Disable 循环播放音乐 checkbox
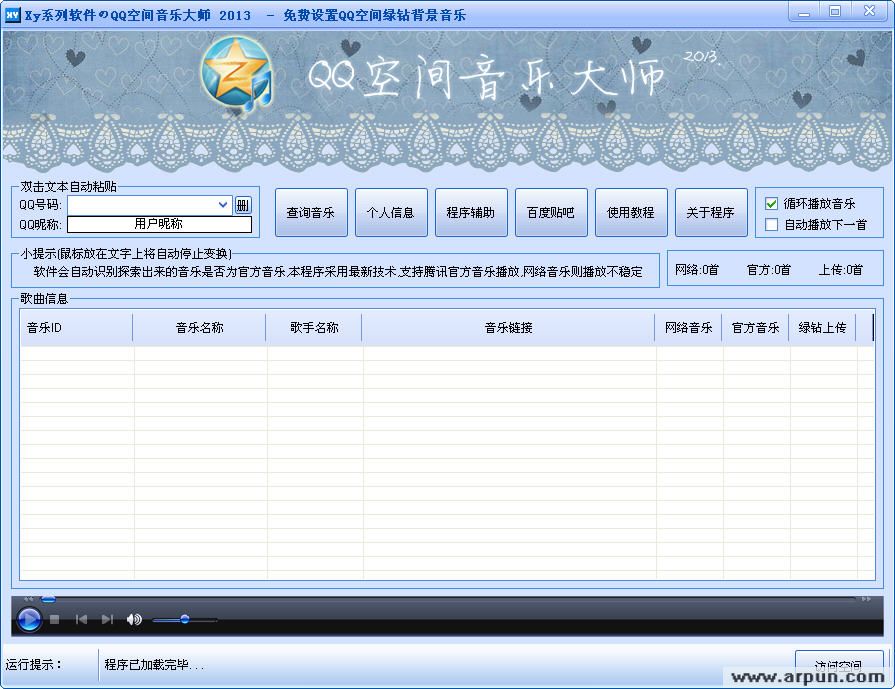 pos(771,204)
